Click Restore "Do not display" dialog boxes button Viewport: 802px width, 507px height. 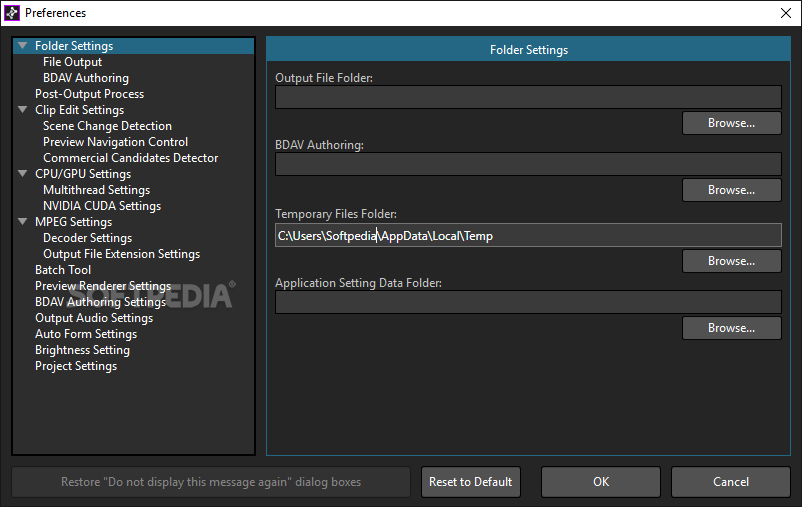tap(211, 482)
